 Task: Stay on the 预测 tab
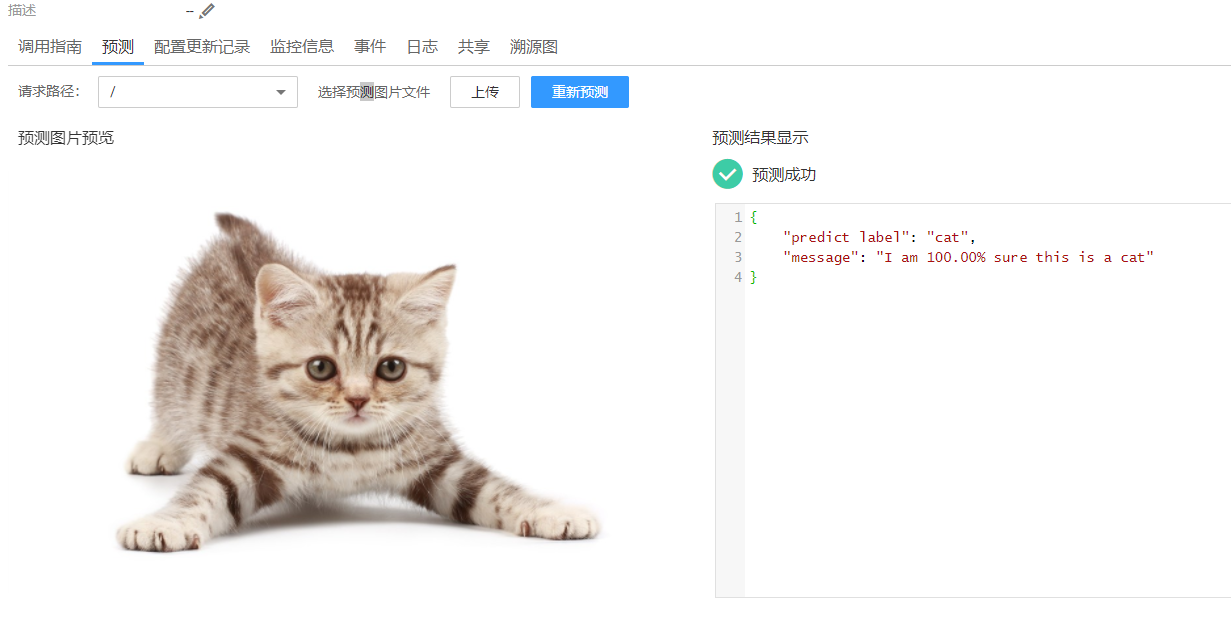(117, 46)
